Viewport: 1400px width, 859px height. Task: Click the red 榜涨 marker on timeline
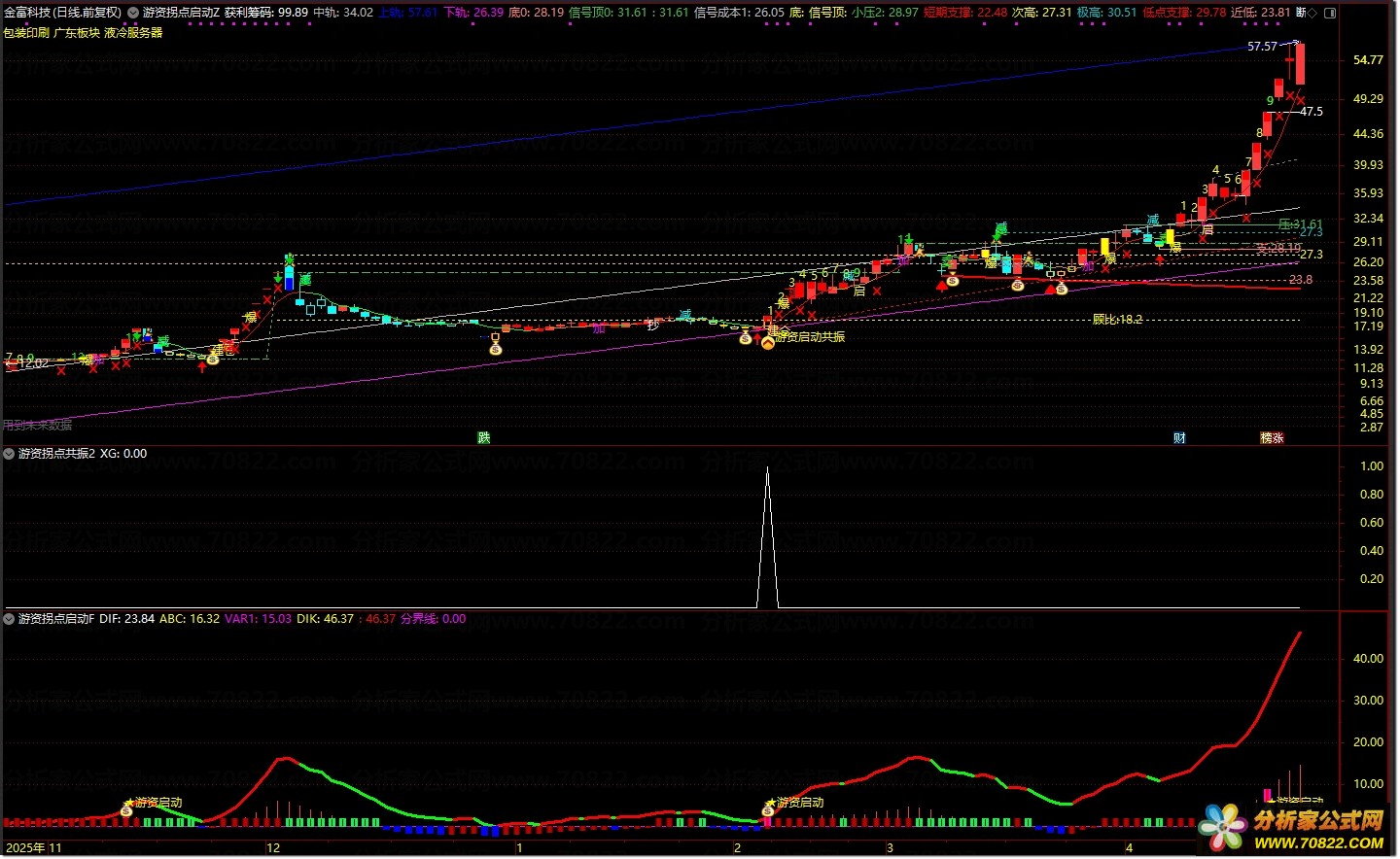coord(1272,438)
